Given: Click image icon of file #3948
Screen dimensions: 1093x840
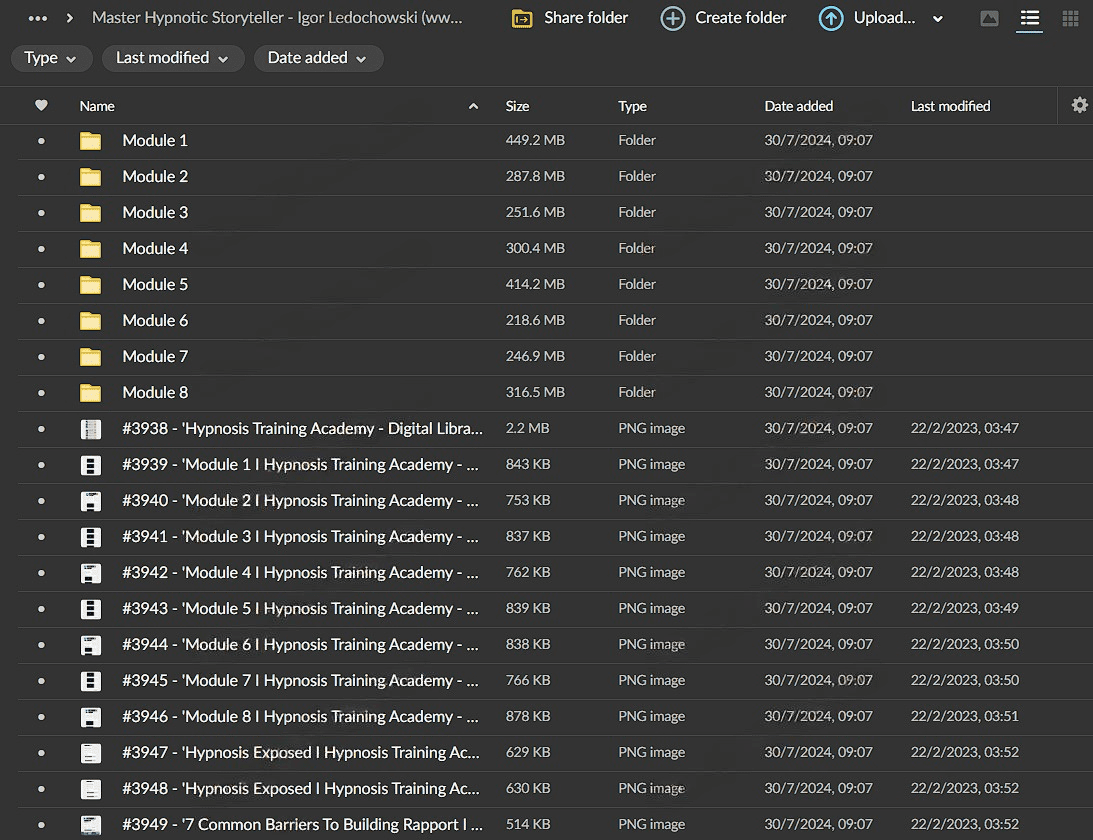Looking at the screenshot, I should pos(91,789).
